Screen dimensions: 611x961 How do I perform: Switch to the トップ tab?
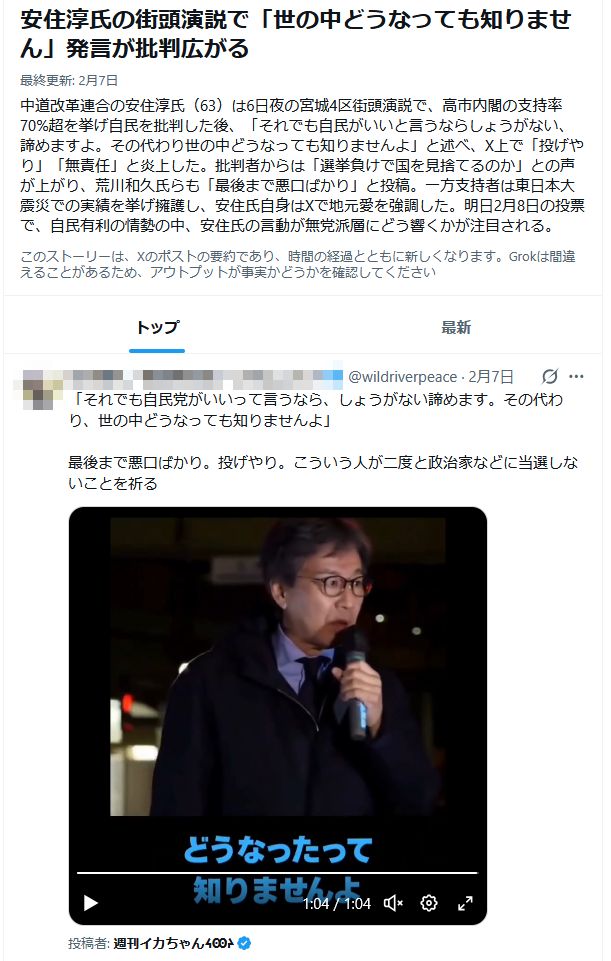pyautogui.click(x=157, y=327)
